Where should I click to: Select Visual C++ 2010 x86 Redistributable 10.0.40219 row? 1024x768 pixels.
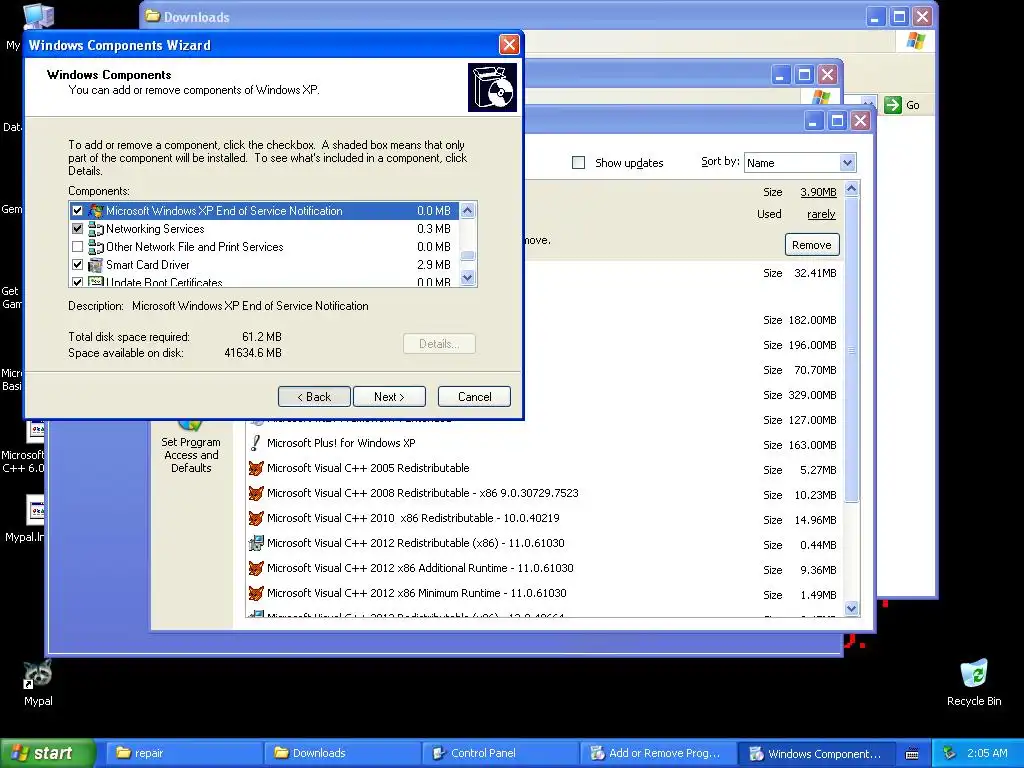click(x=546, y=519)
